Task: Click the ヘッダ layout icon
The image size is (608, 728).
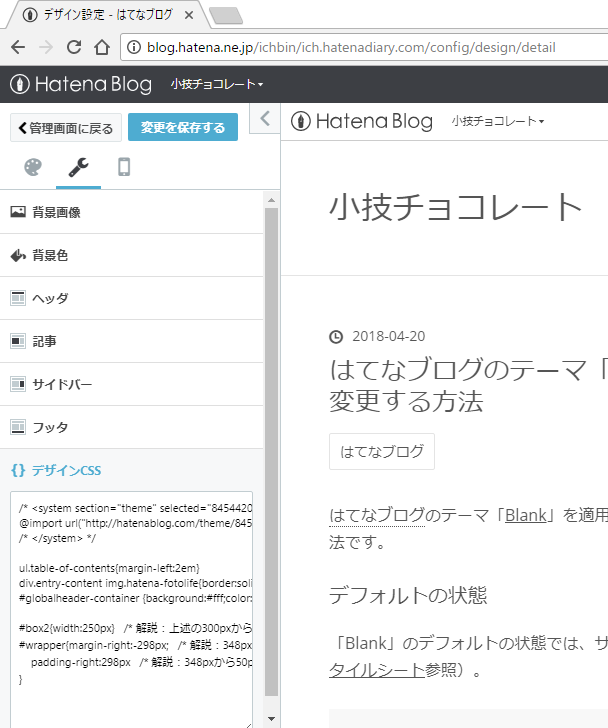Action: coord(18,298)
